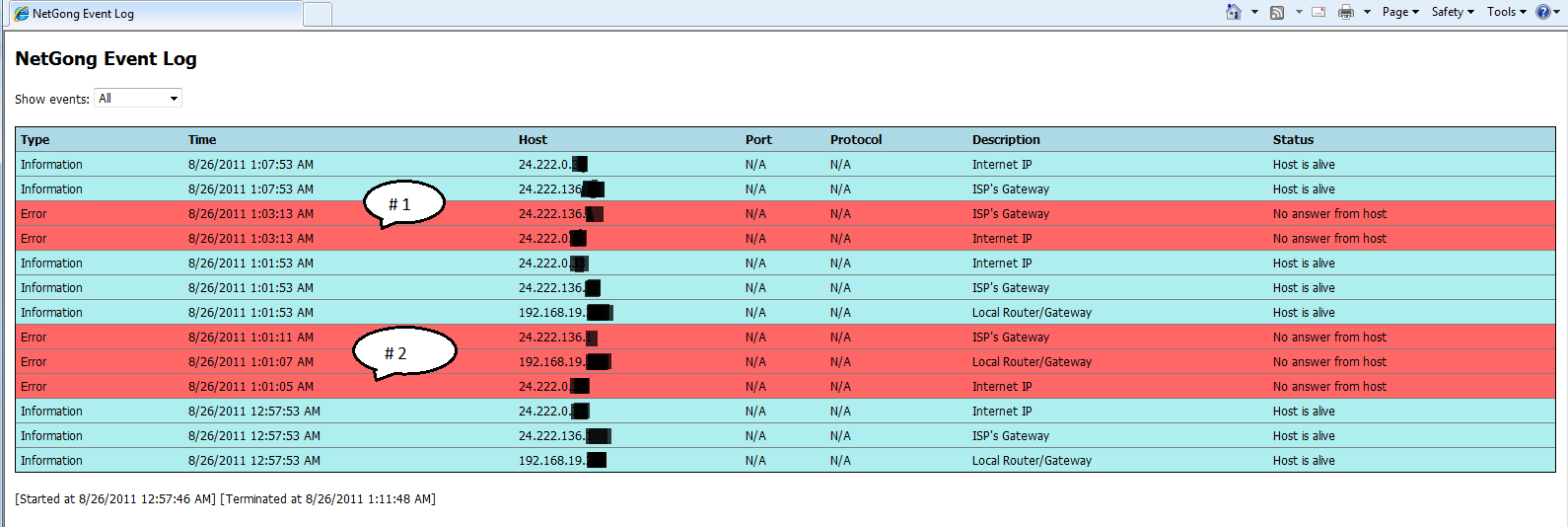The height and width of the screenshot is (527, 1568).
Task: Click the Print icon
Action: click(x=1345, y=12)
